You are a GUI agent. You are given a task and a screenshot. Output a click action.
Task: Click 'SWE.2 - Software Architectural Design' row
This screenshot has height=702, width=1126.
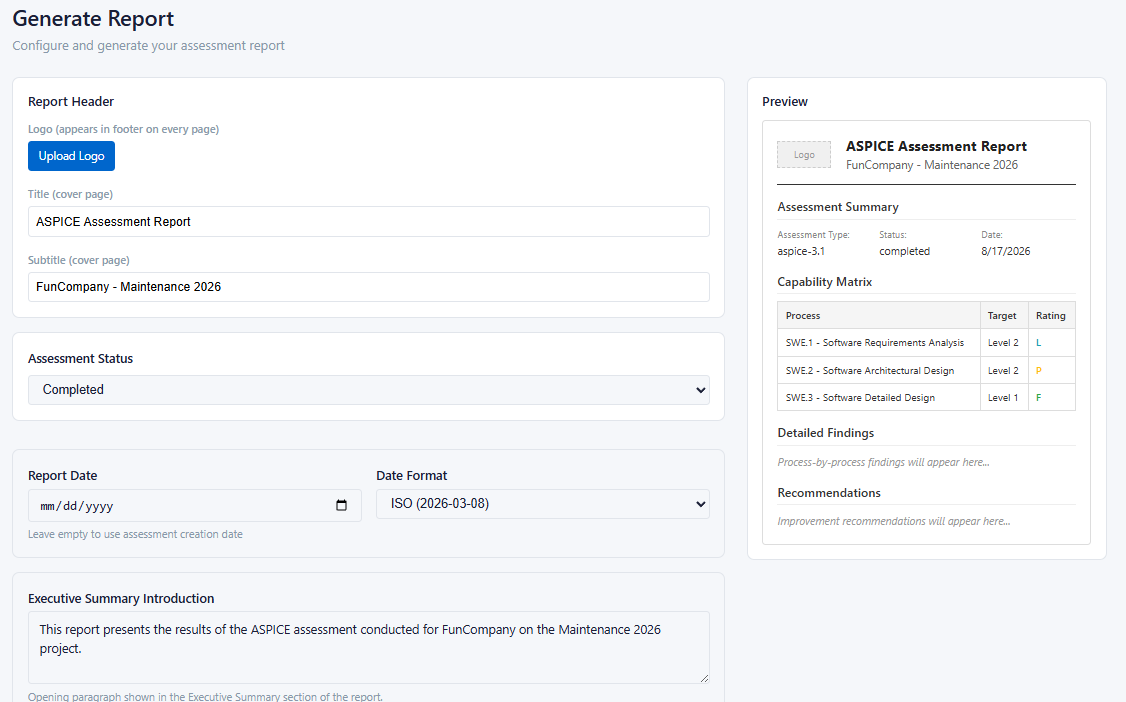(926, 370)
